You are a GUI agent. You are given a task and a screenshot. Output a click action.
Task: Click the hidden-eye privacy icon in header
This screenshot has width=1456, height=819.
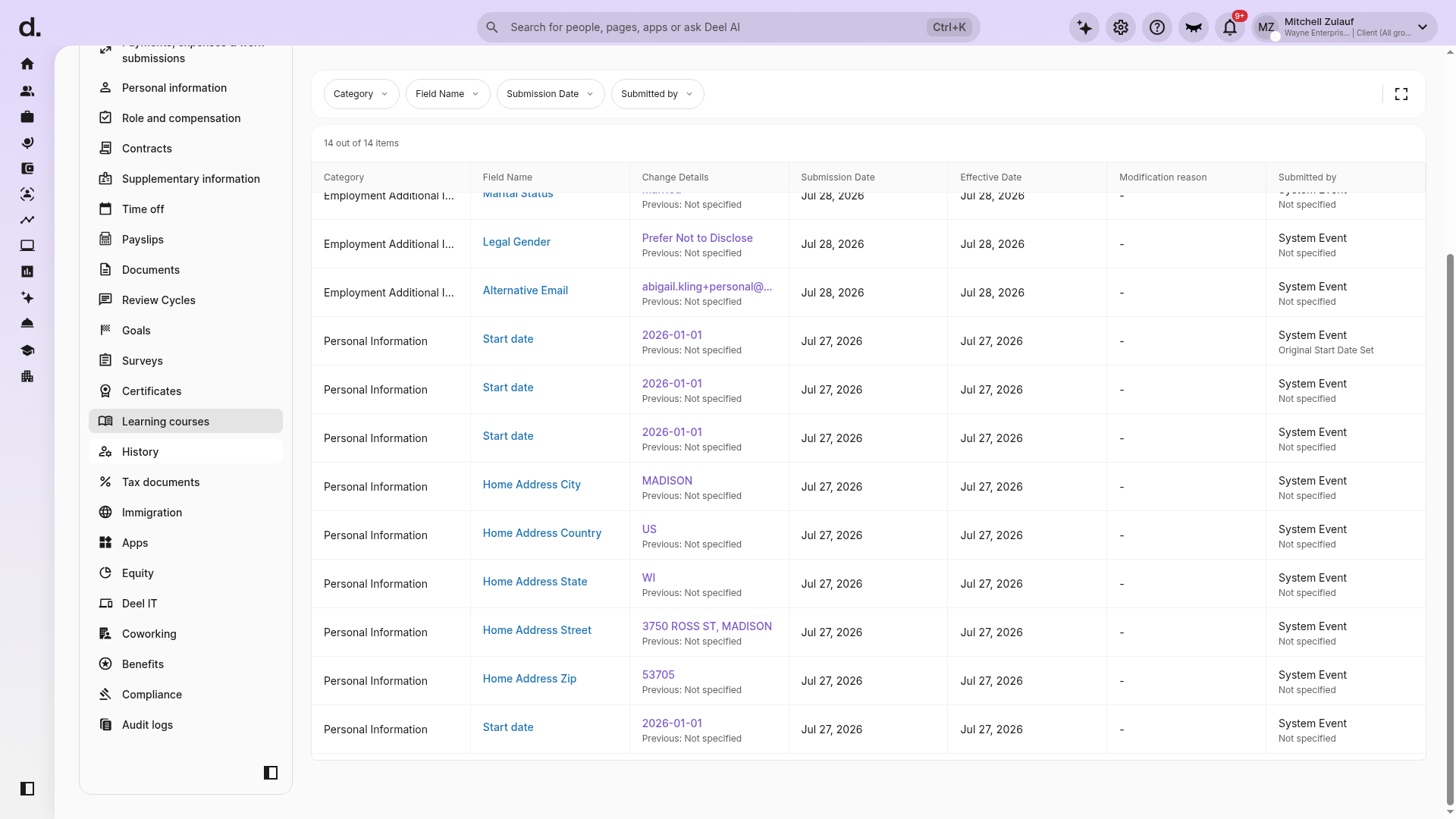[x=1194, y=27]
